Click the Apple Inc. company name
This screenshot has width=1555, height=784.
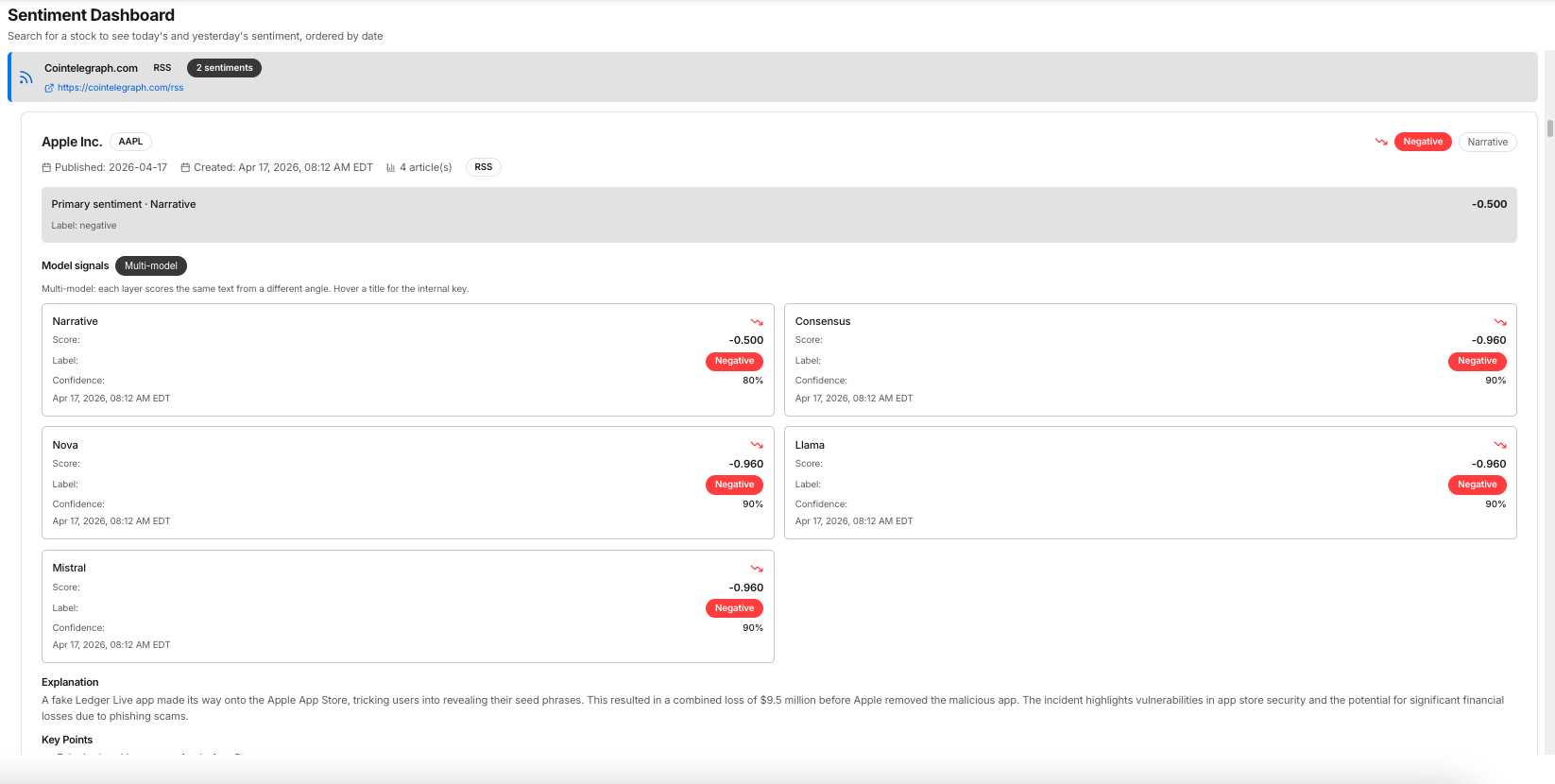click(x=72, y=142)
